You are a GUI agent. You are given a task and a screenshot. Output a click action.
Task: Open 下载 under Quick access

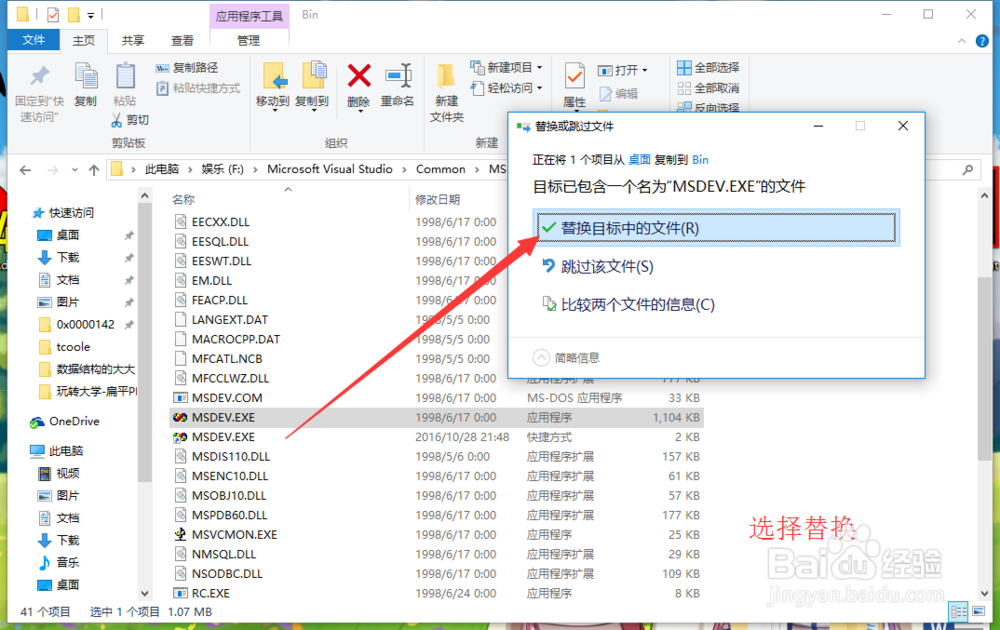click(59, 257)
